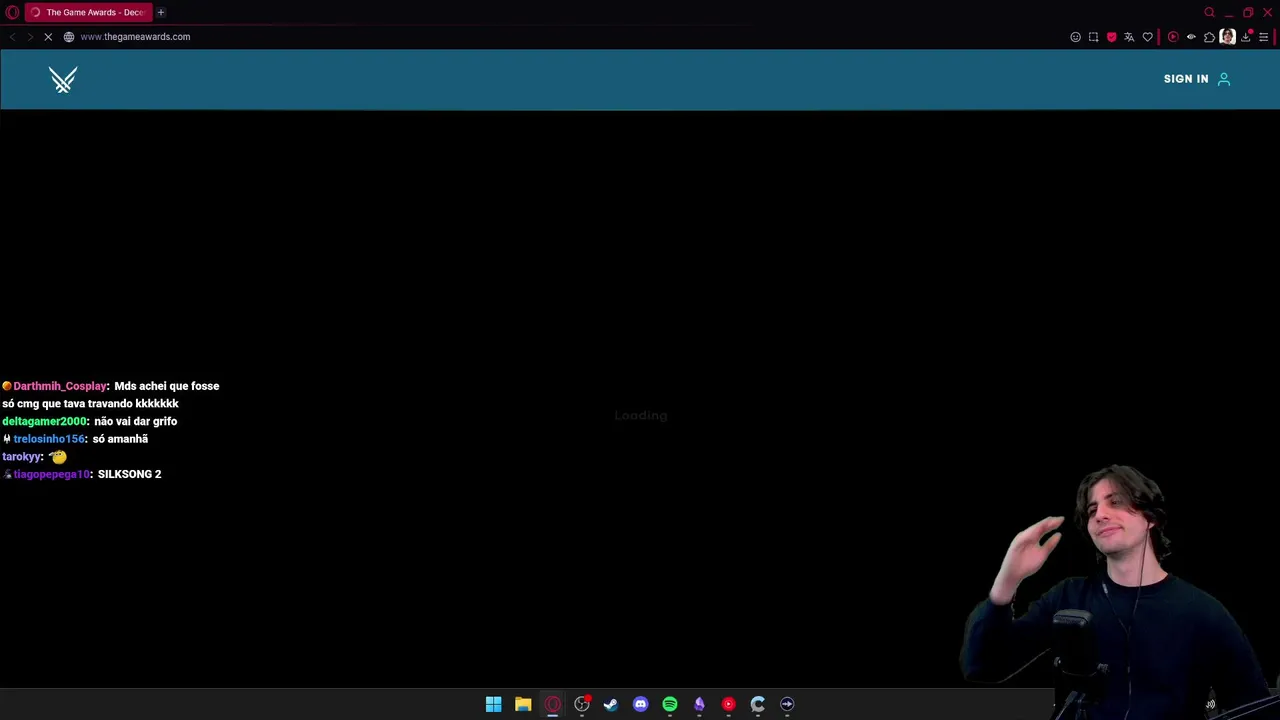
Task: Go forward to next page
Action: tap(30, 37)
